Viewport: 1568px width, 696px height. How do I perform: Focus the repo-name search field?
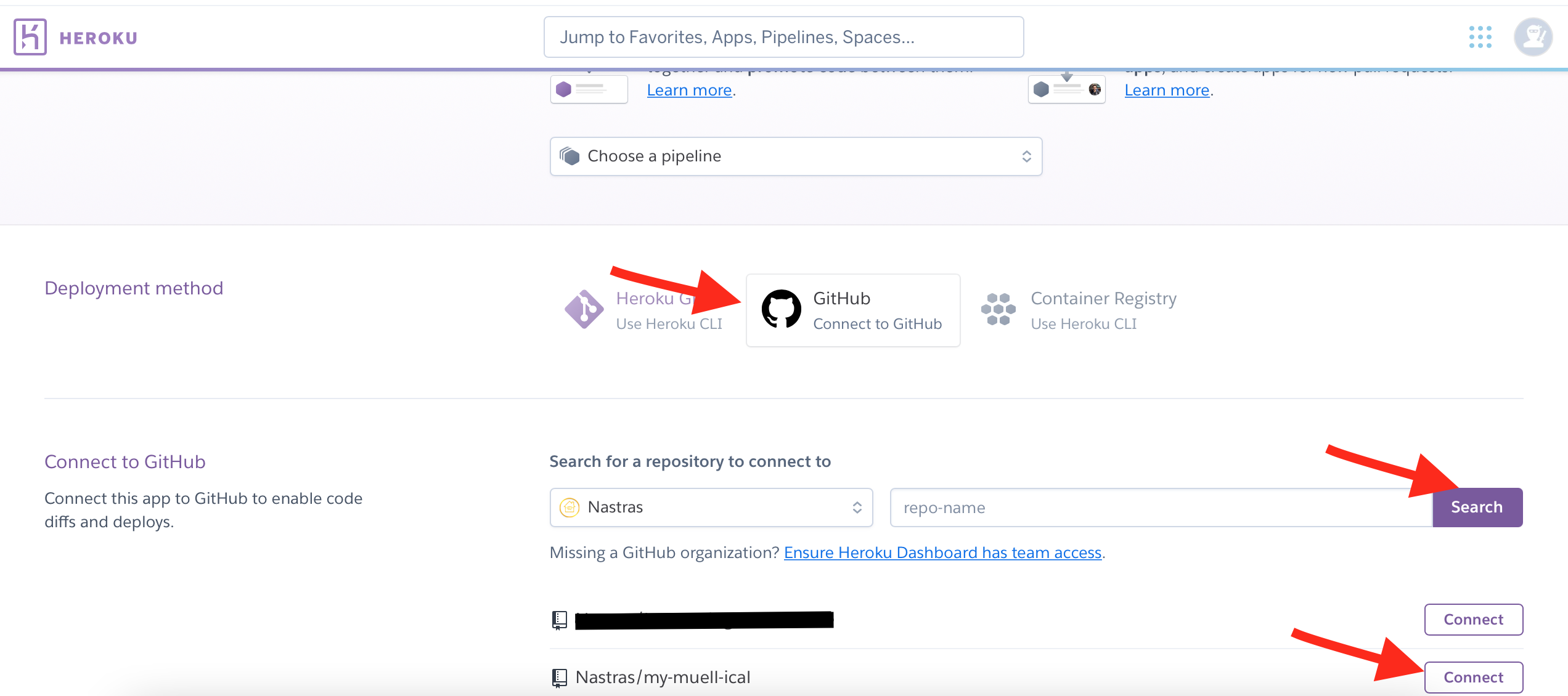pos(1161,508)
